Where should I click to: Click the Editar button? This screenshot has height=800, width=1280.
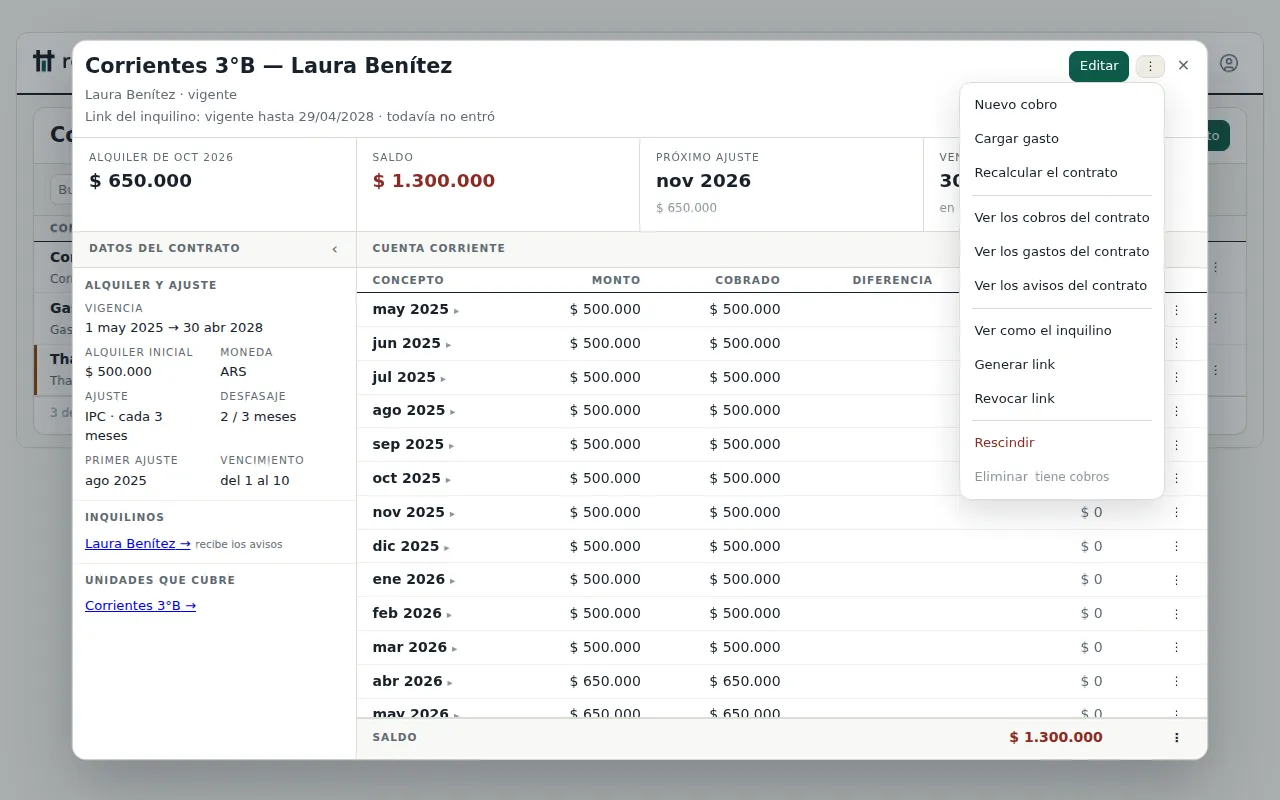click(1098, 66)
